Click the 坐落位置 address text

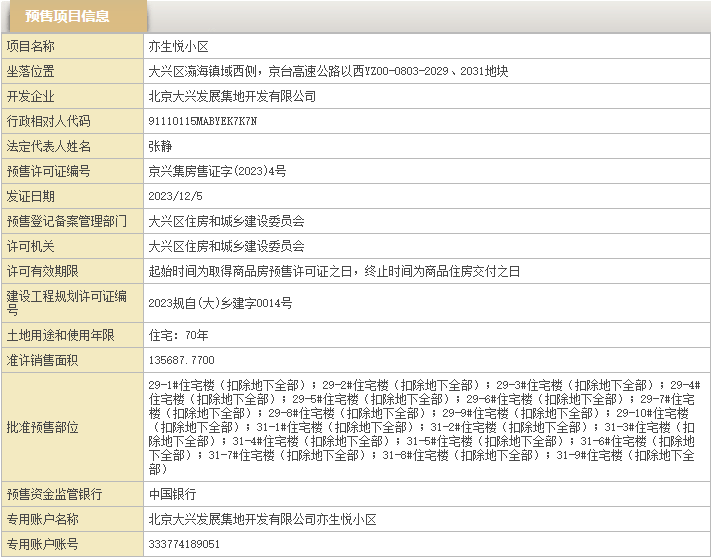[x=328, y=71]
